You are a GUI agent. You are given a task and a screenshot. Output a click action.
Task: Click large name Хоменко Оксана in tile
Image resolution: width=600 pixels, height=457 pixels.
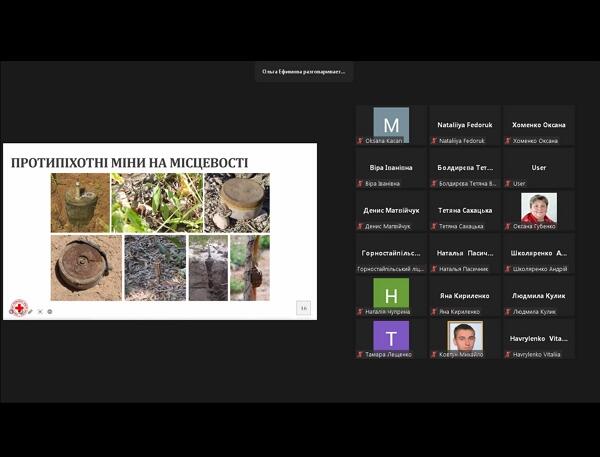coord(539,125)
